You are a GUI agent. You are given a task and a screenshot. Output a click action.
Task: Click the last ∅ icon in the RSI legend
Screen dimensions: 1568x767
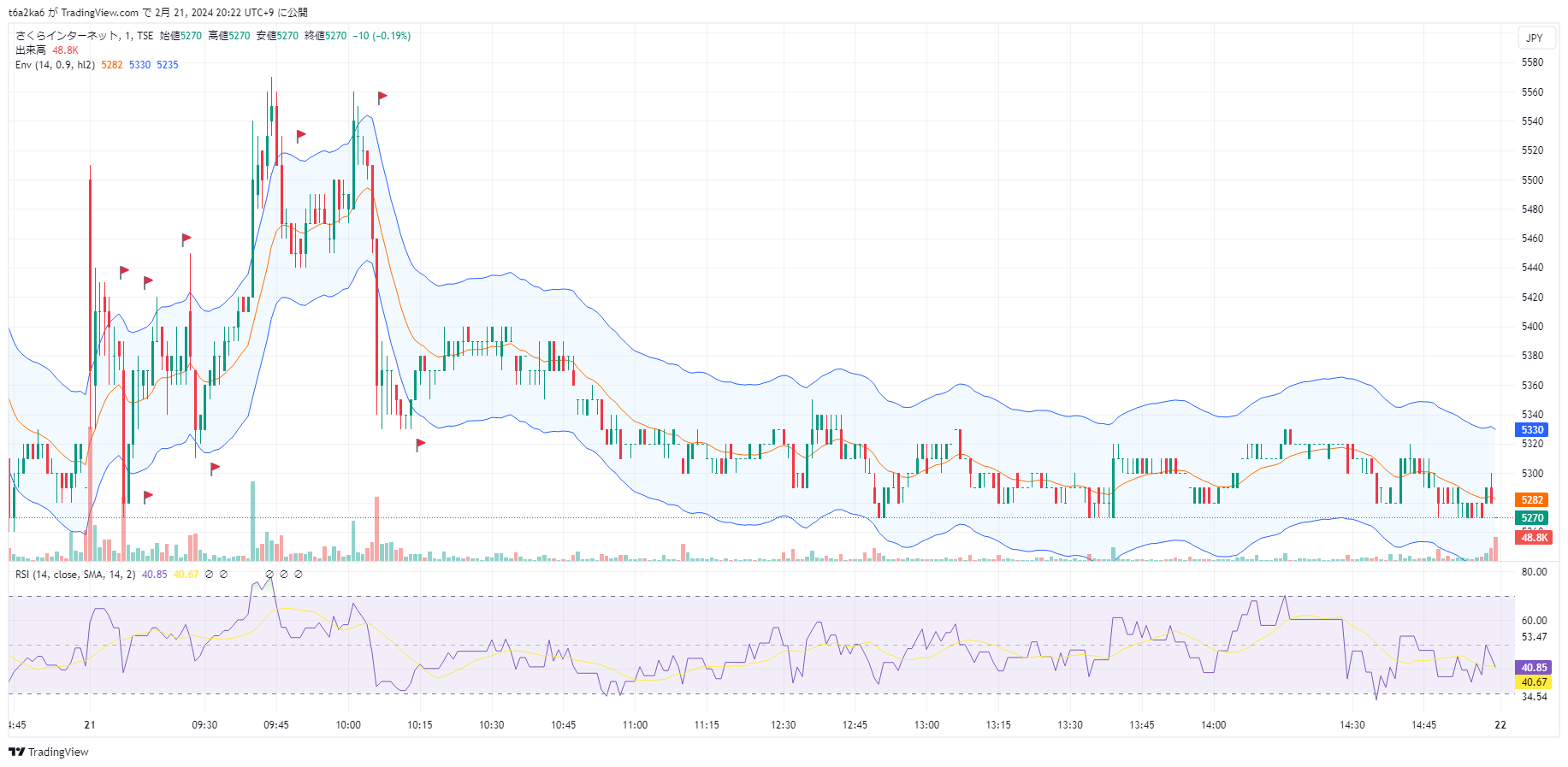pos(299,575)
